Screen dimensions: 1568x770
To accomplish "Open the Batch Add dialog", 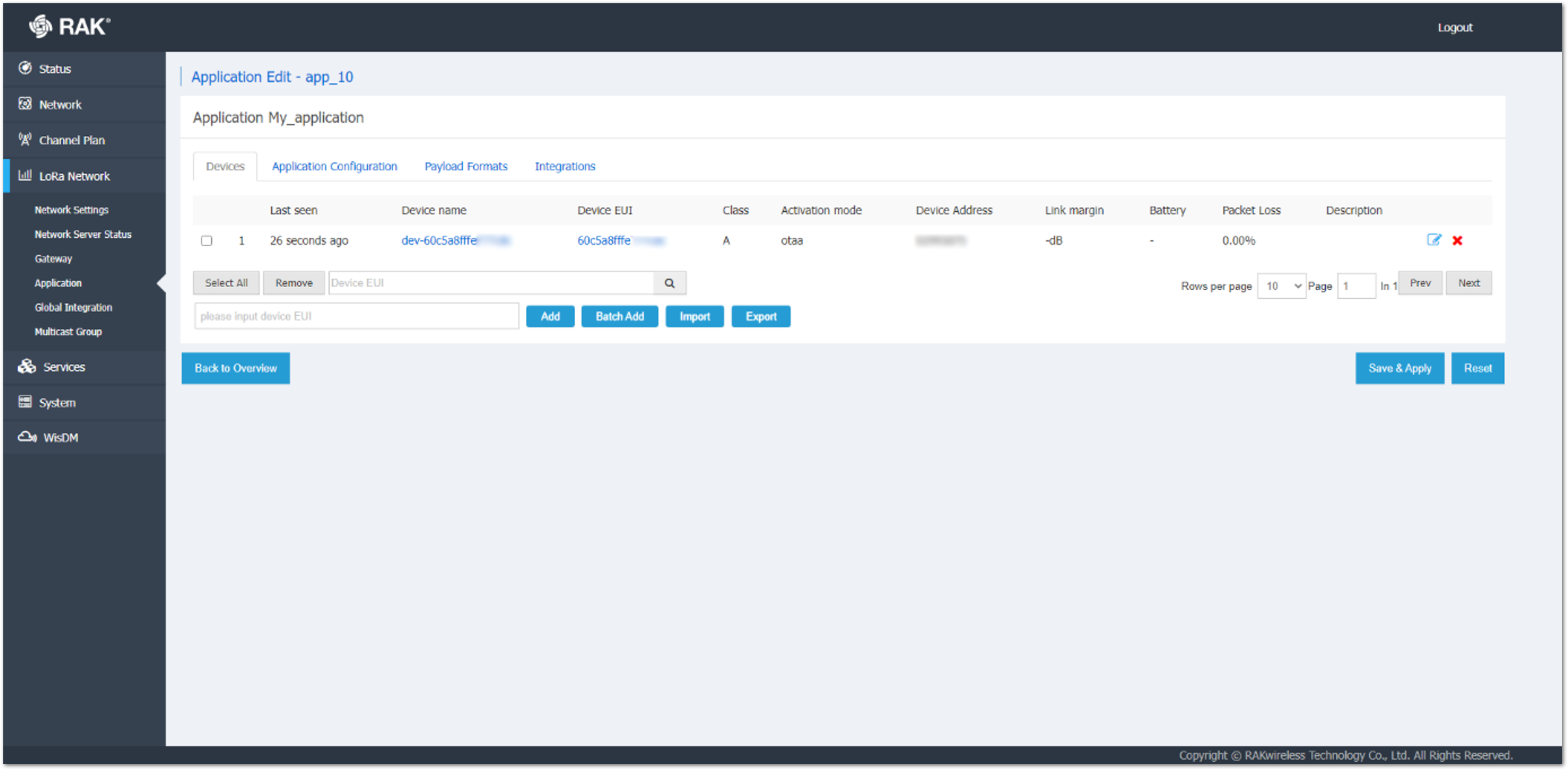I will point(619,316).
